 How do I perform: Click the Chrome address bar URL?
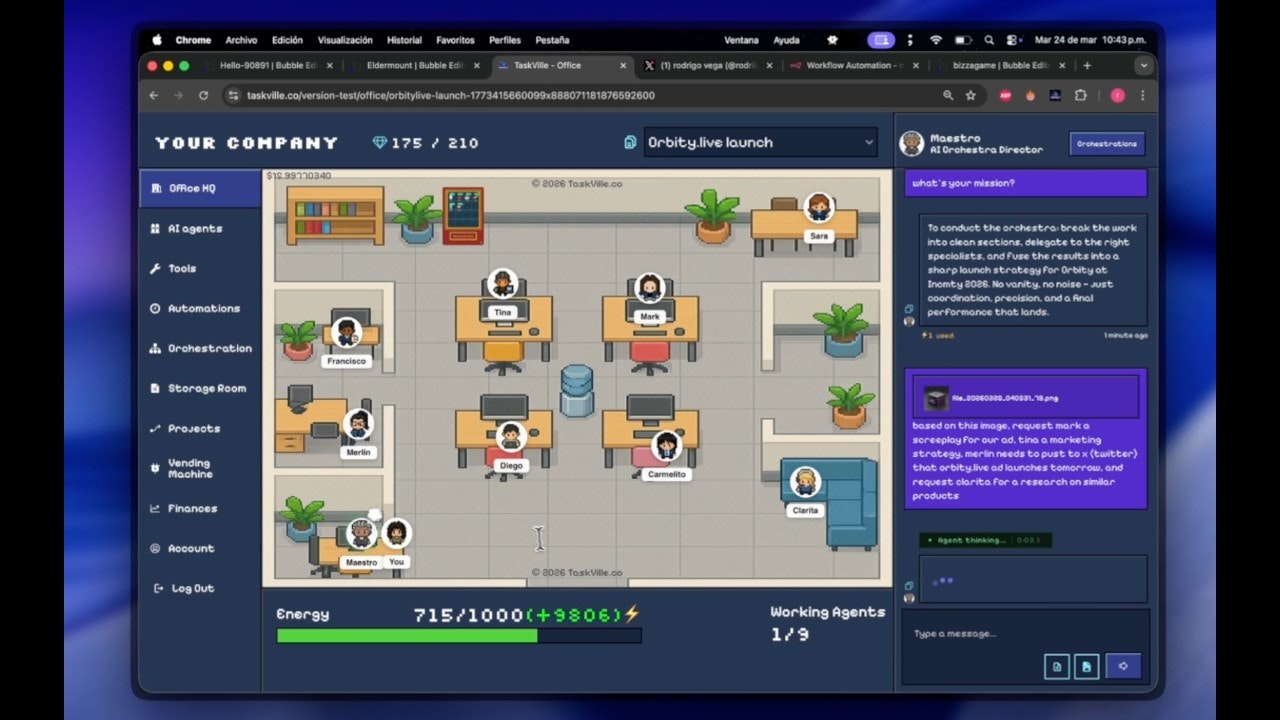pos(451,95)
